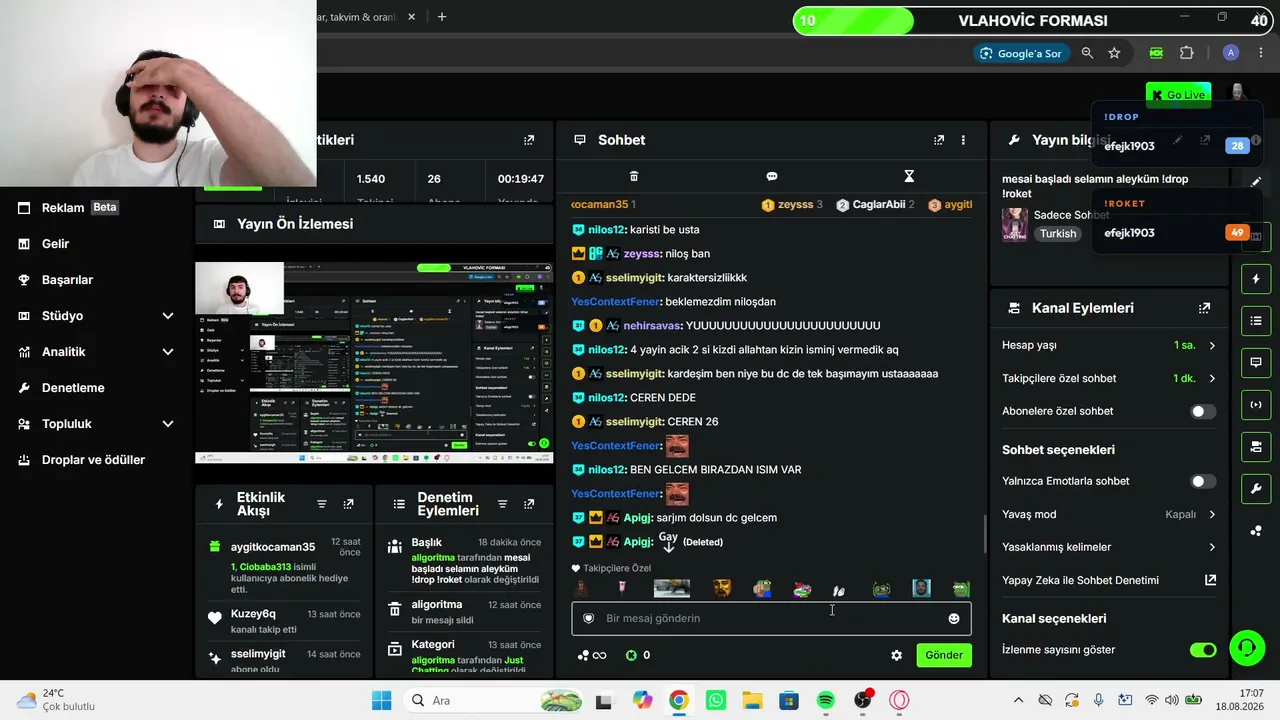Click the chat bubble icon in right sidebar
This screenshot has width=1280, height=720.
[x=1256, y=362]
